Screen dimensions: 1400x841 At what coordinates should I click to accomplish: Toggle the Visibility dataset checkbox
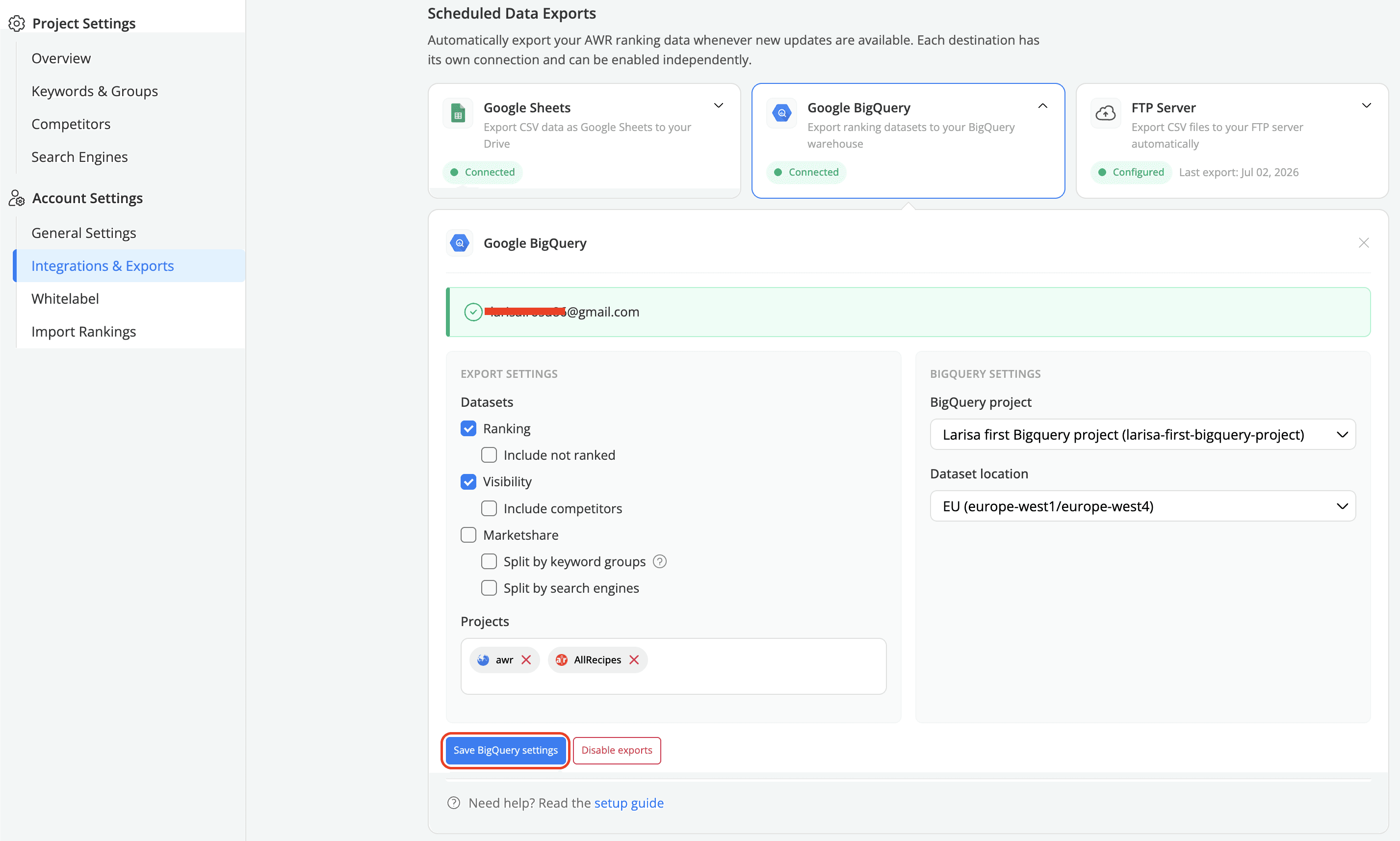[468, 482]
